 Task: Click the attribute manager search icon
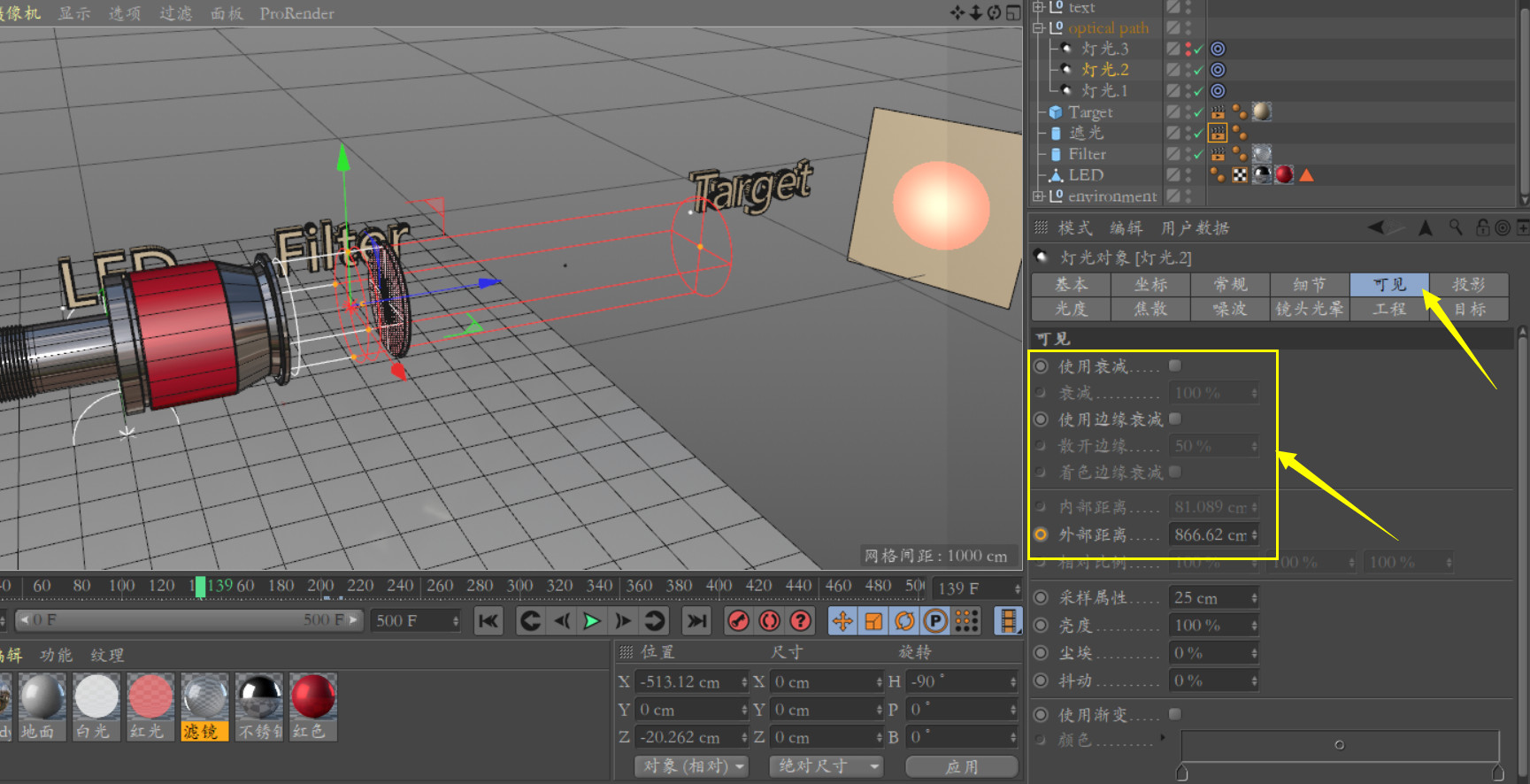(x=1456, y=227)
